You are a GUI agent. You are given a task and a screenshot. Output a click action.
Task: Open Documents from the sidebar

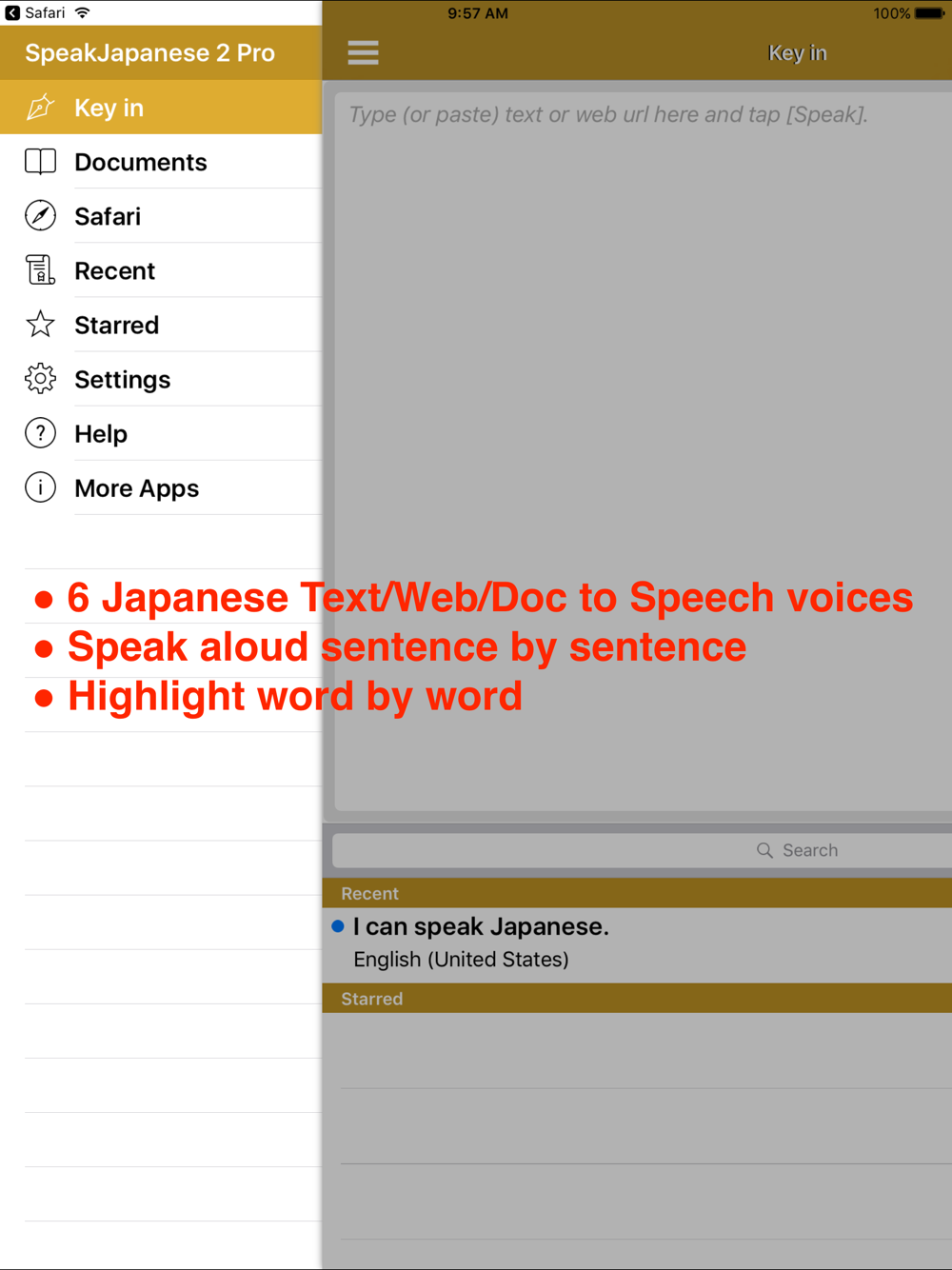161,162
